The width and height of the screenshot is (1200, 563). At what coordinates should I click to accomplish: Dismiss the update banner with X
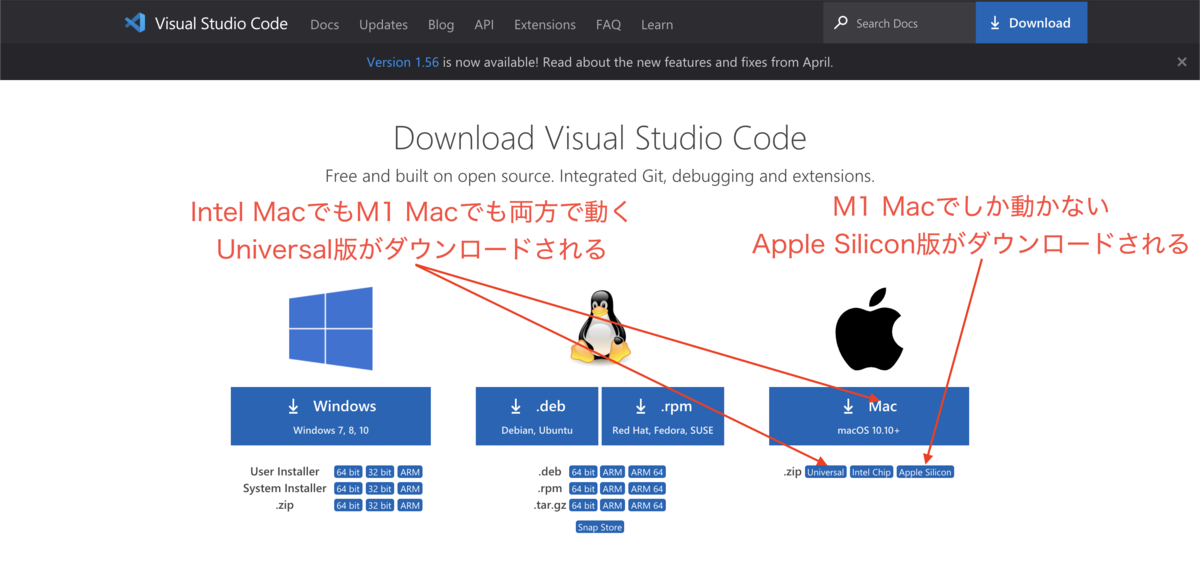(1181, 62)
